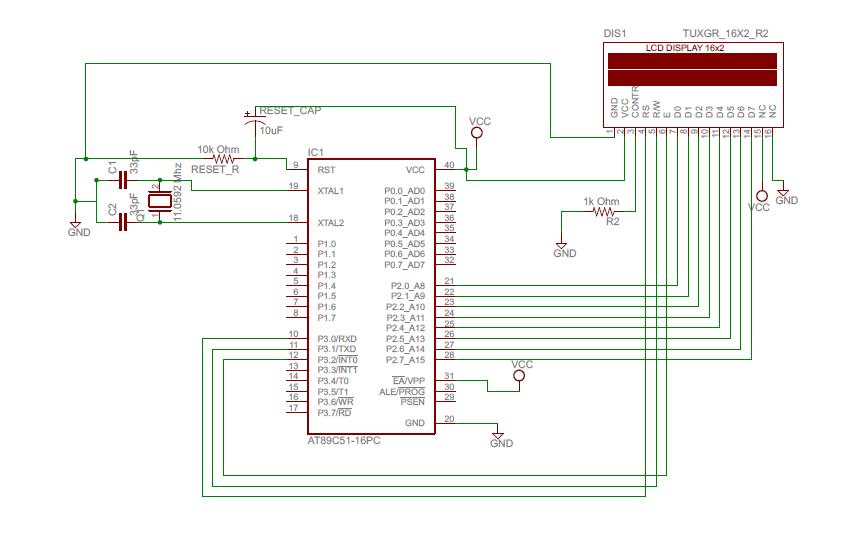Image resolution: width=851 pixels, height=549 pixels.
Task: Click the R2 reference label
Action: click(613, 222)
